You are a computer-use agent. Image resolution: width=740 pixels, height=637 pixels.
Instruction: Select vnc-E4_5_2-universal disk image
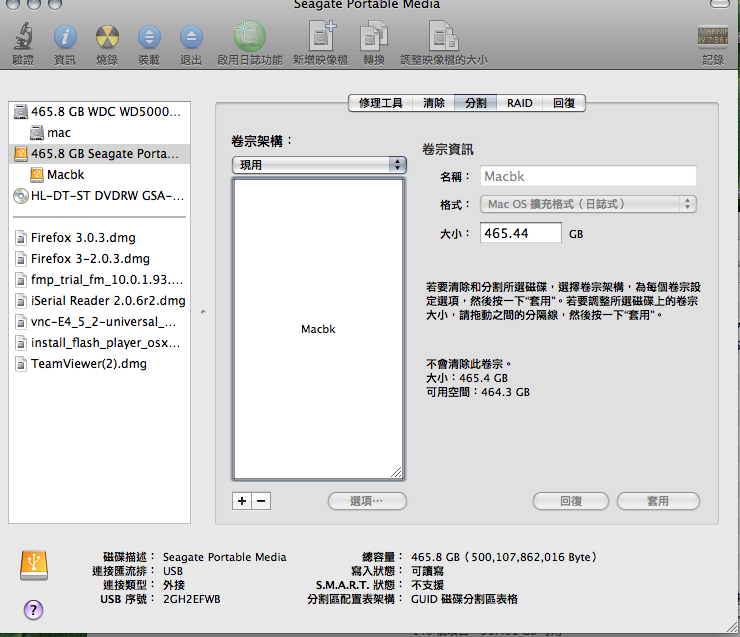(99, 322)
